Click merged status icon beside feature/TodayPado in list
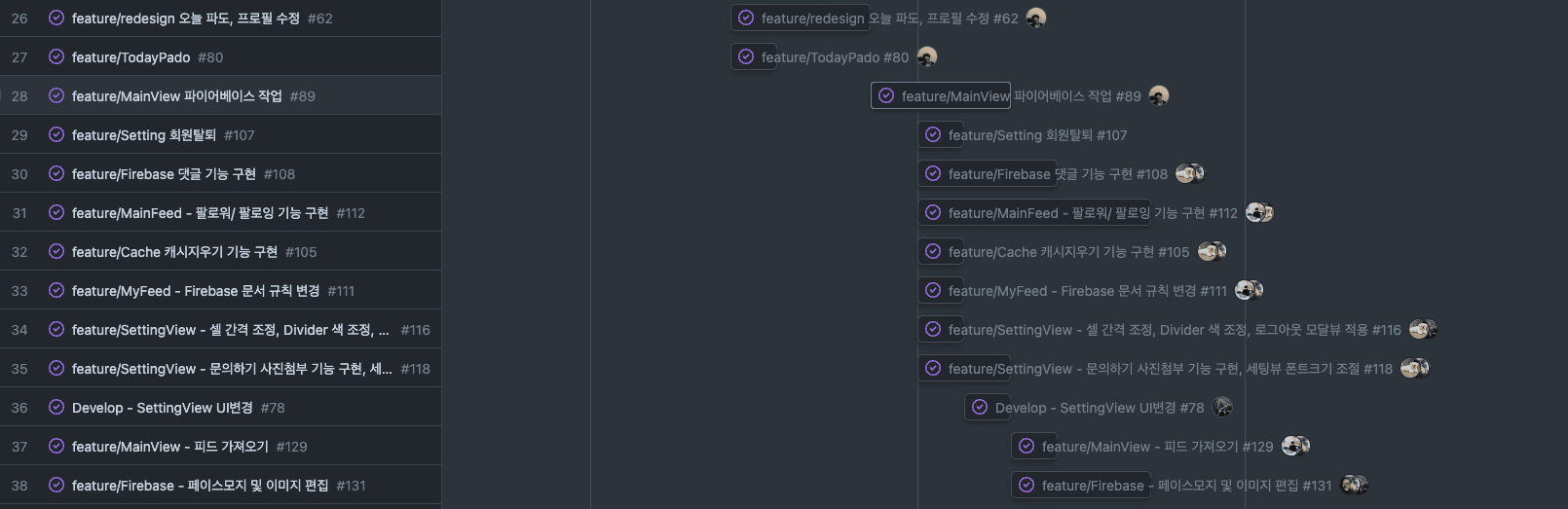The width and height of the screenshot is (1568, 509). coord(56,57)
